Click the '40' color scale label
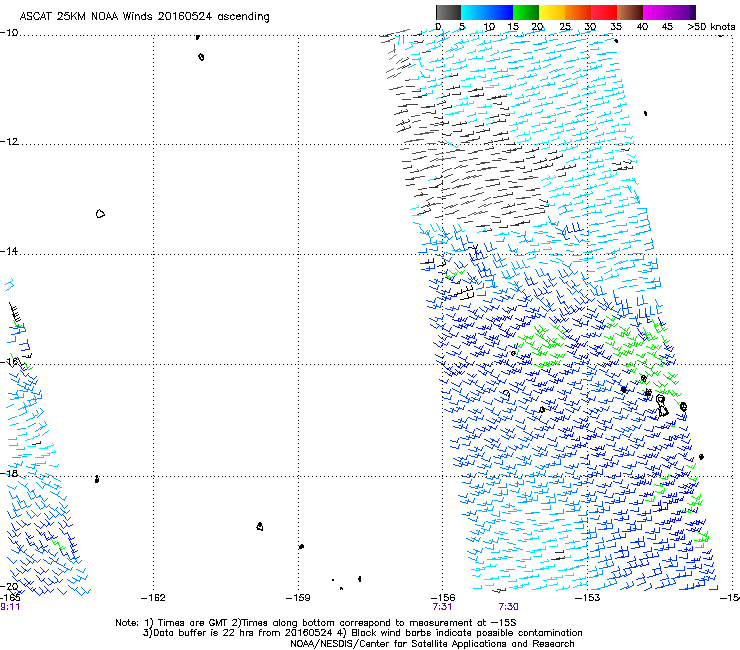Image resolution: width=740 pixels, height=650 pixels. pyautogui.click(x=642, y=27)
